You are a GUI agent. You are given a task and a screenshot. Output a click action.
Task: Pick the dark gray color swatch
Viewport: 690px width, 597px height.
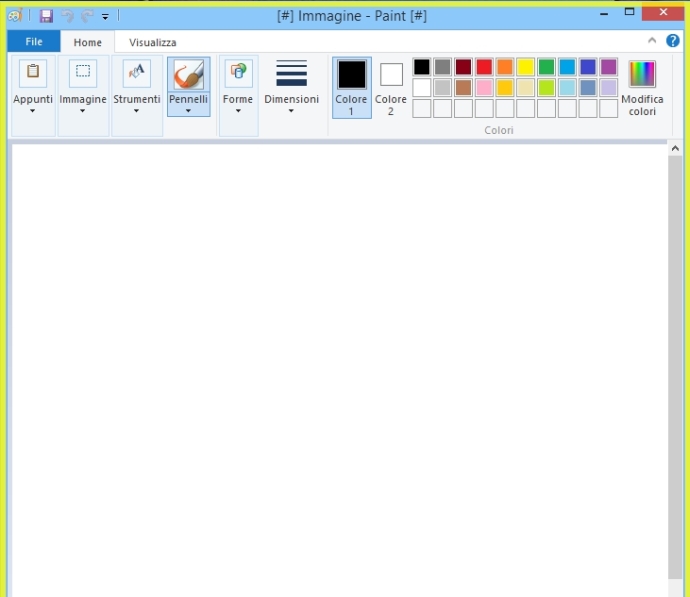coord(442,67)
